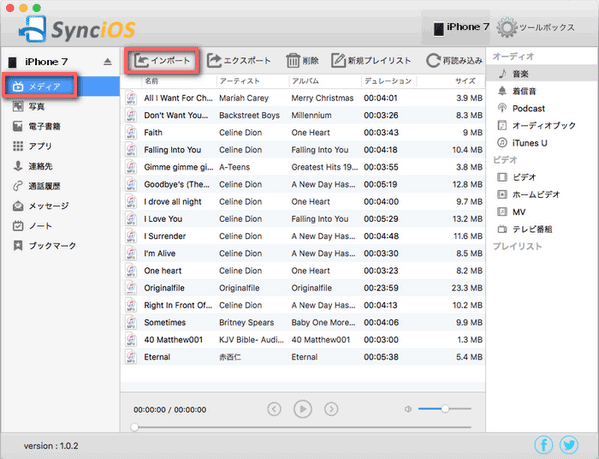This screenshot has width=599, height=459.
Task: Click the インポート import button
Action: tap(162, 61)
